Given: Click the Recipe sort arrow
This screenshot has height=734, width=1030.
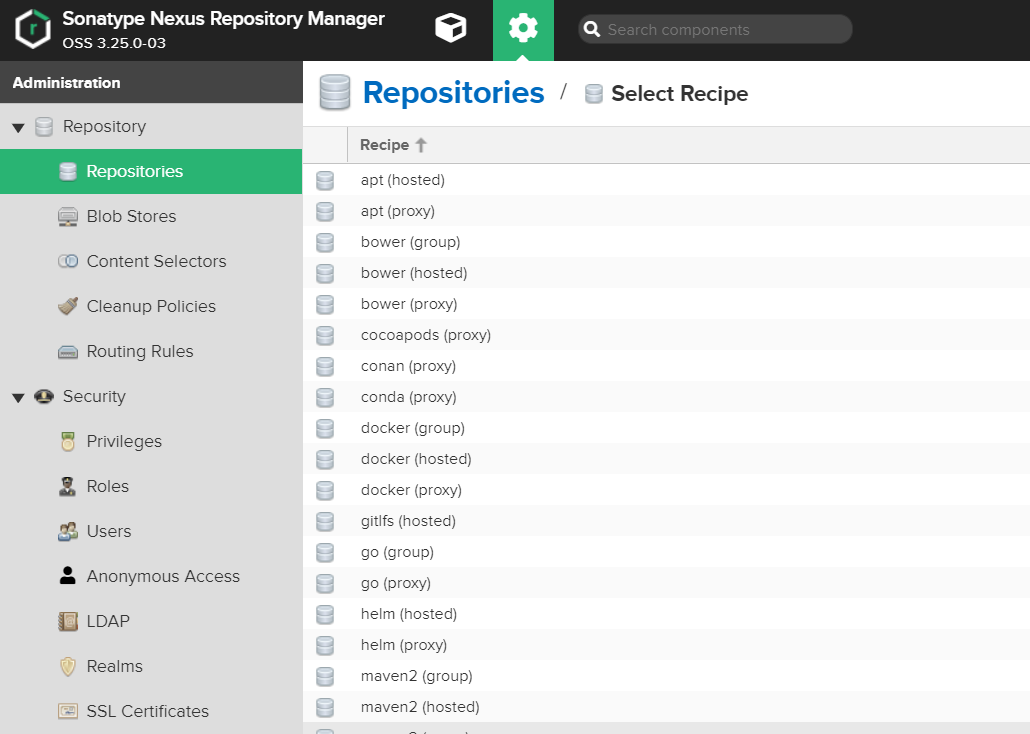Looking at the screenshot, I should [x=421, y=145].
